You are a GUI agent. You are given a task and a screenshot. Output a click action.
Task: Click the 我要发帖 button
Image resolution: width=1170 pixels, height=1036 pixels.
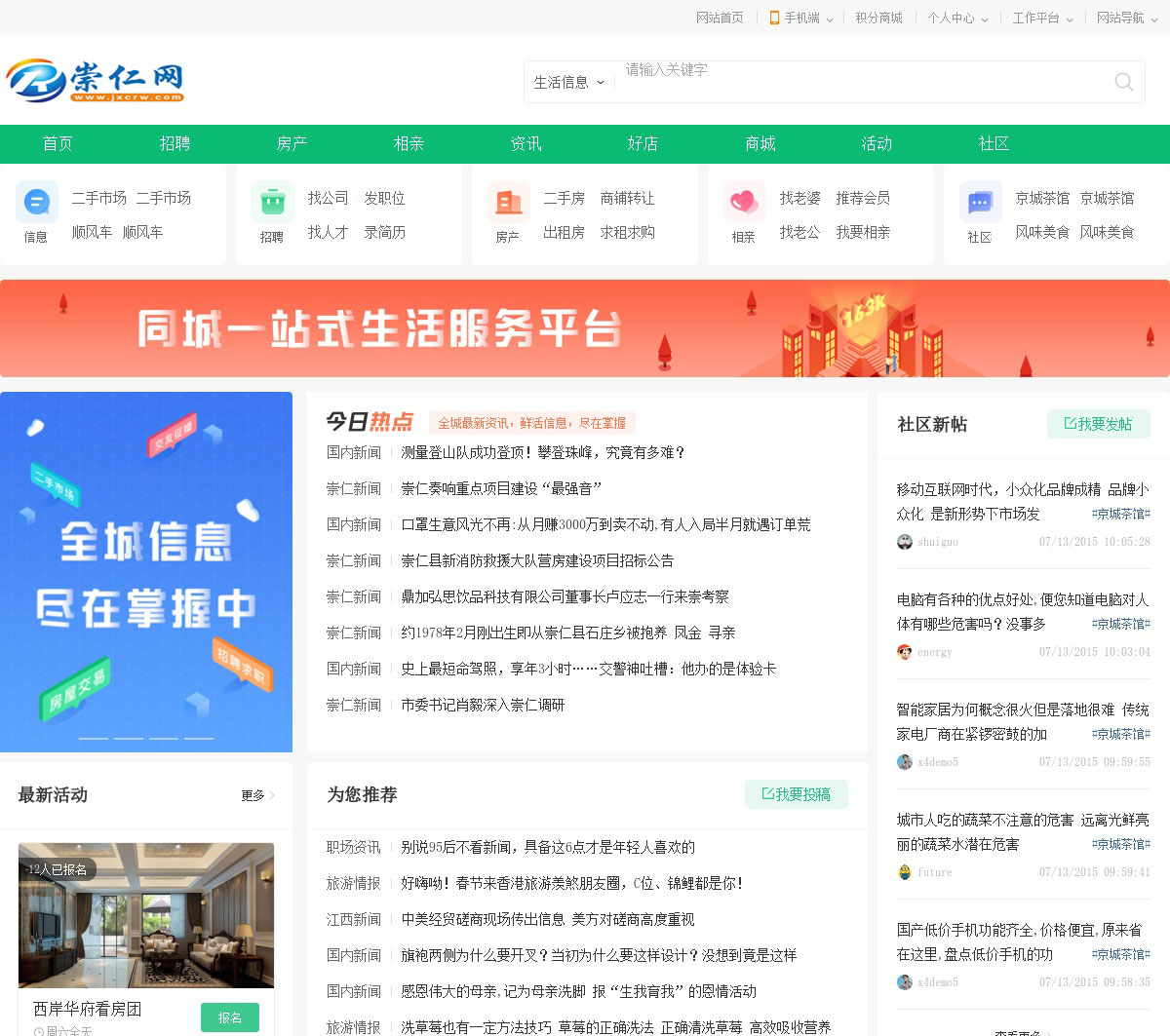tap(1098, 424)
